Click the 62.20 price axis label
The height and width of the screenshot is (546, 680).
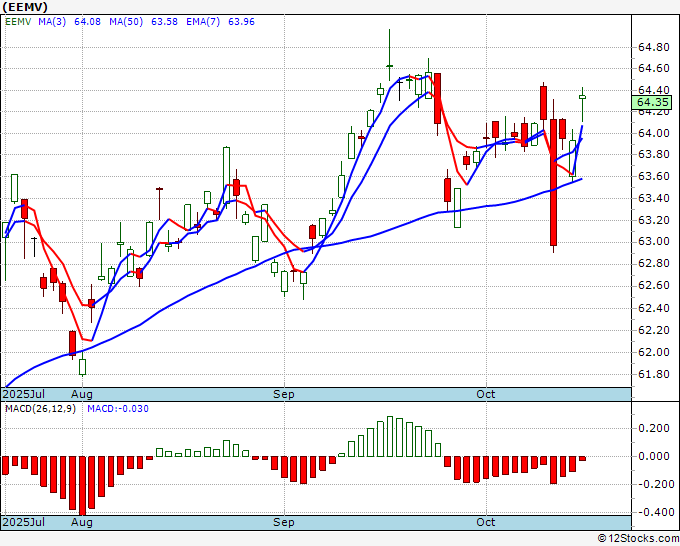(x=654, y=330)
